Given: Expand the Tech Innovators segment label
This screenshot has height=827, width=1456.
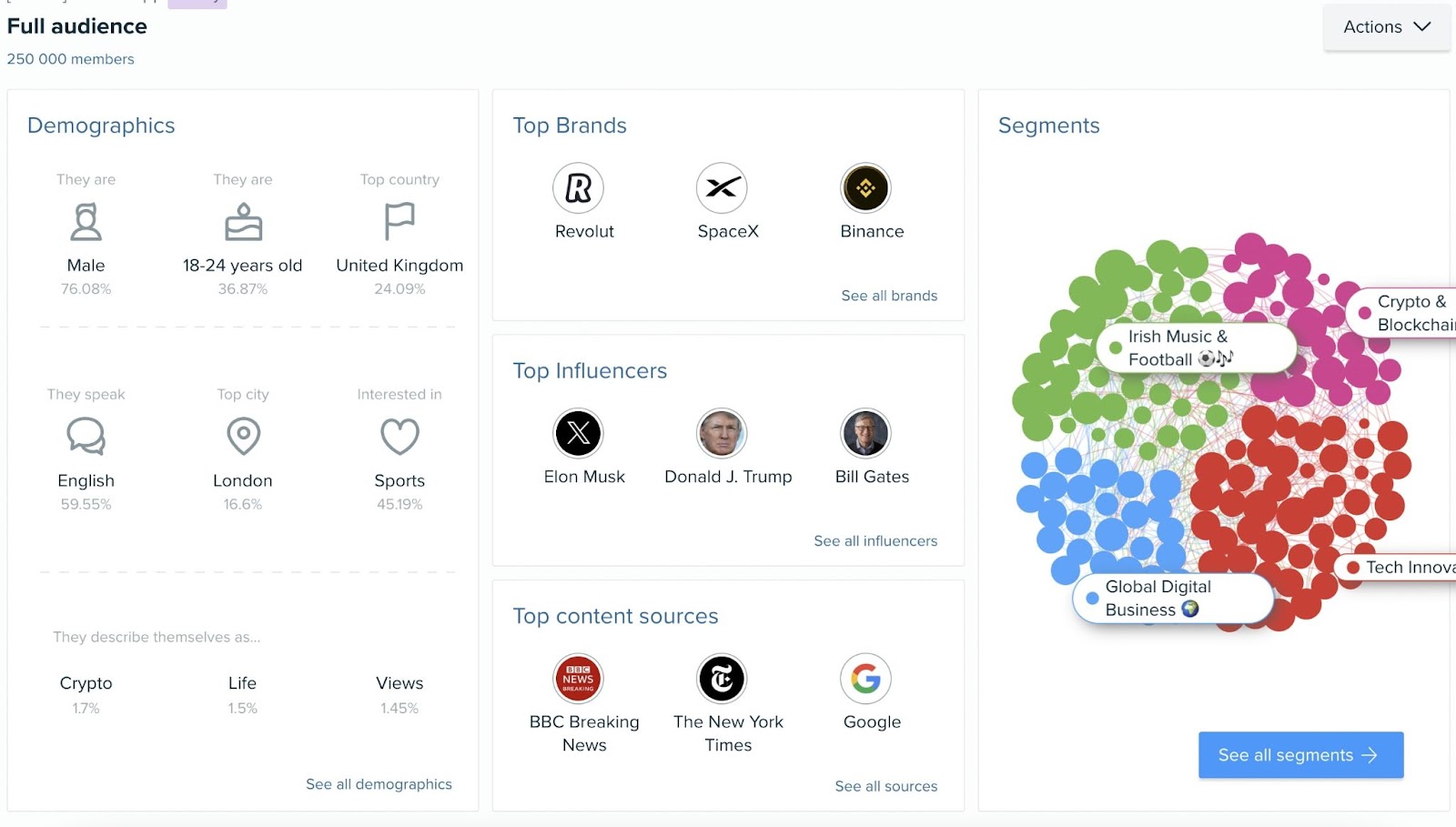Looking at the screenshot, I should coord(1406,567).
